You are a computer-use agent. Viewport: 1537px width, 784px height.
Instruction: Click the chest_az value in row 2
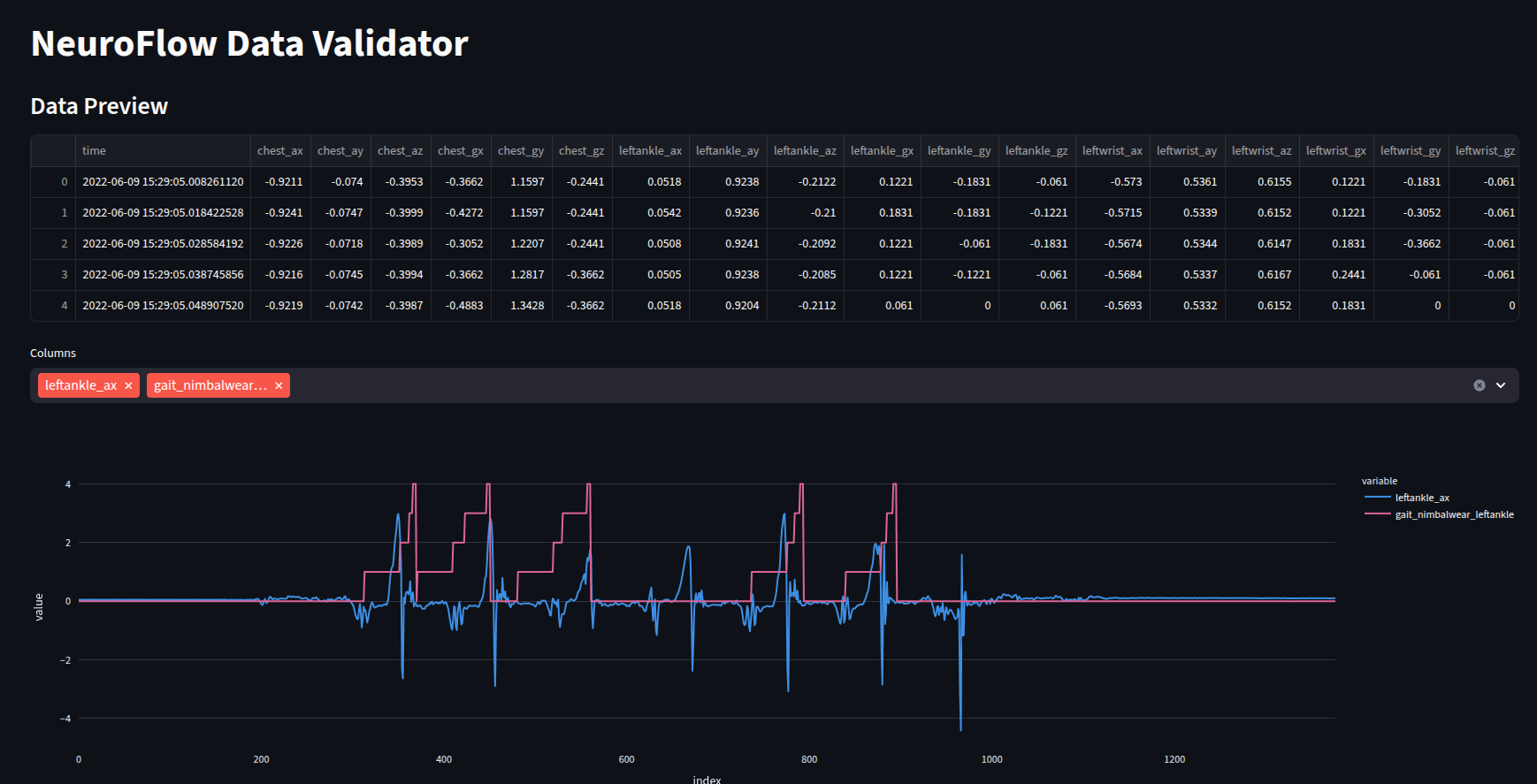coord(404,244)
